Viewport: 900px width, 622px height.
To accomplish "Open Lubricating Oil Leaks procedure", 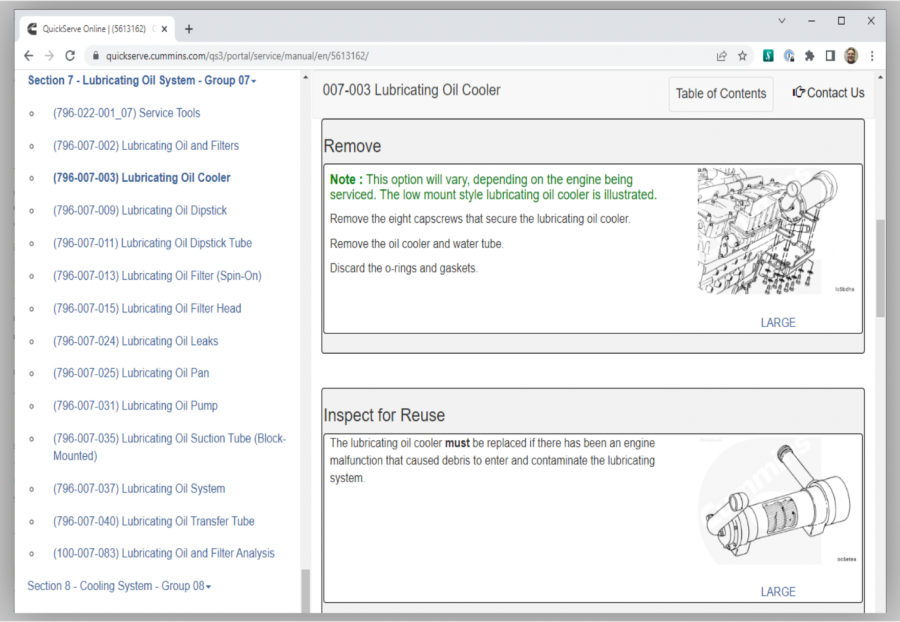I will click(135, 341).
